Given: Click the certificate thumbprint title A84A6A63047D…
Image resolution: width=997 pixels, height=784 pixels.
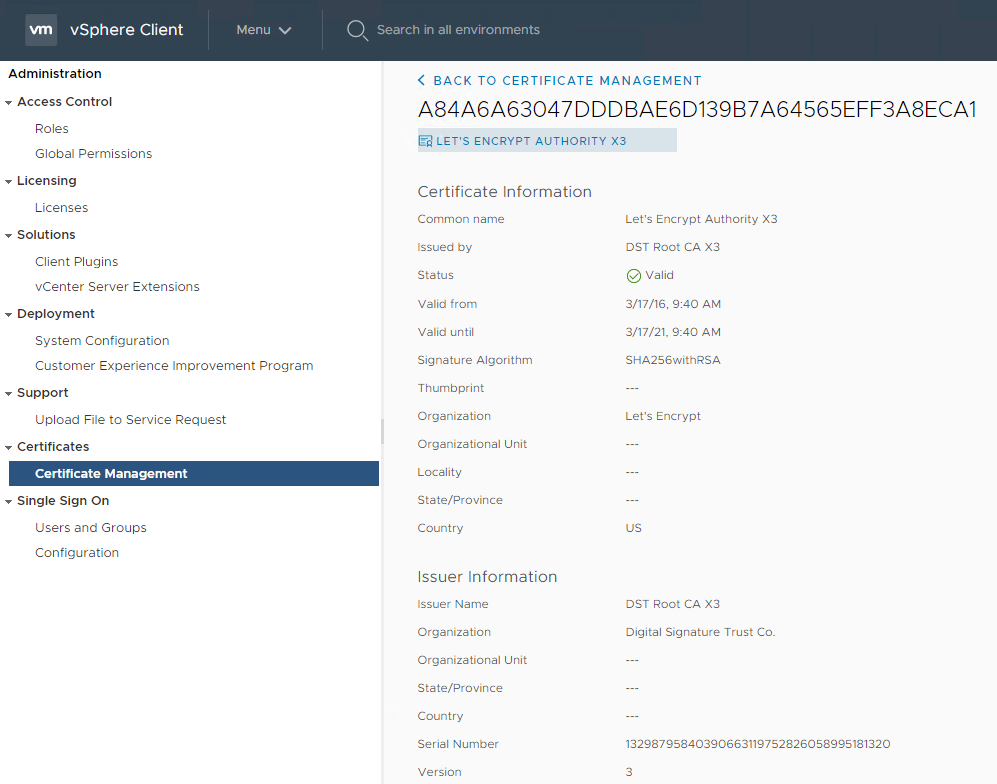Looking at the screenshot, I should 697,109.
